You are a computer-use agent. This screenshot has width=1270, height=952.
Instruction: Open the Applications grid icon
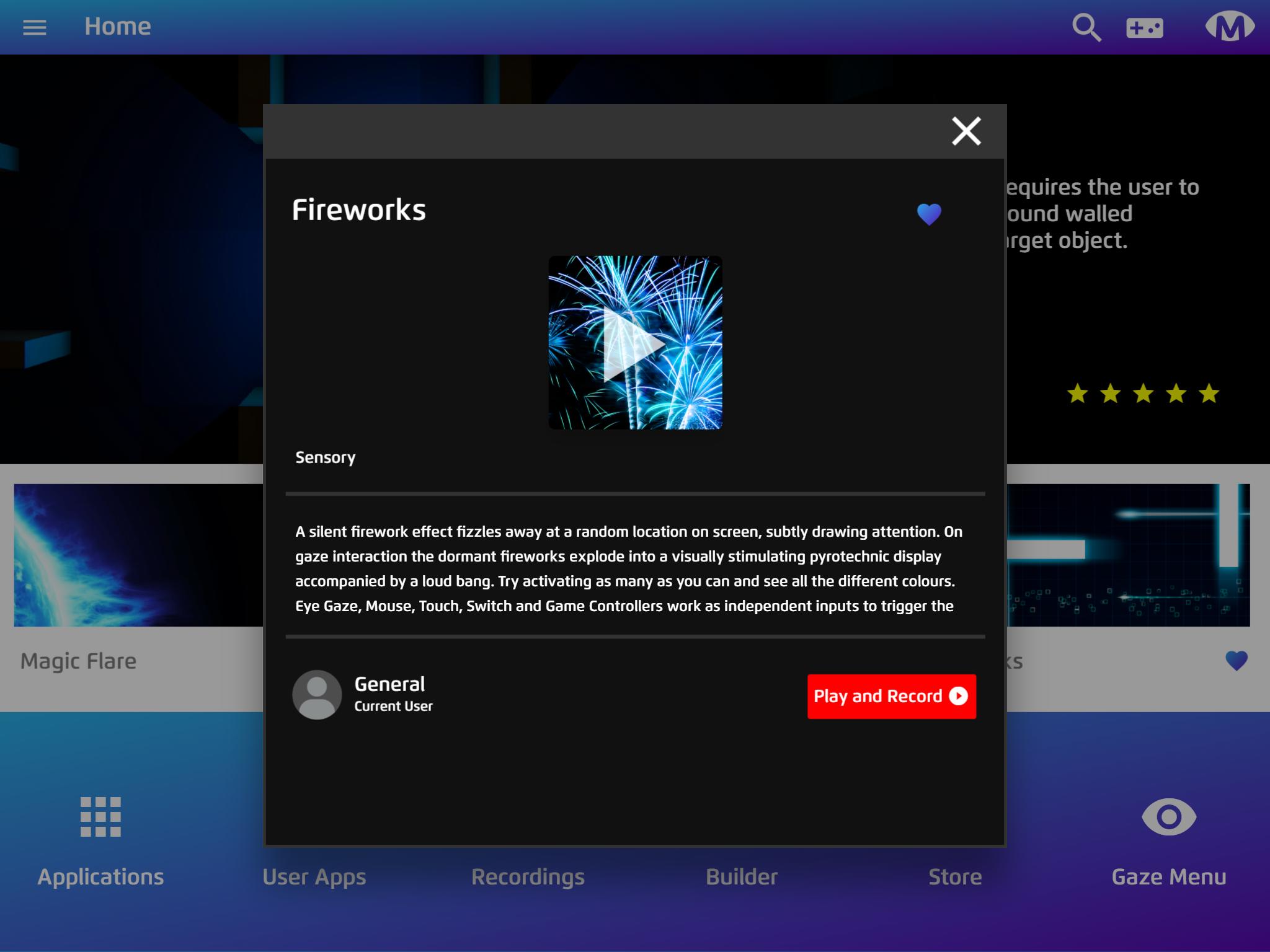[100, 817]
